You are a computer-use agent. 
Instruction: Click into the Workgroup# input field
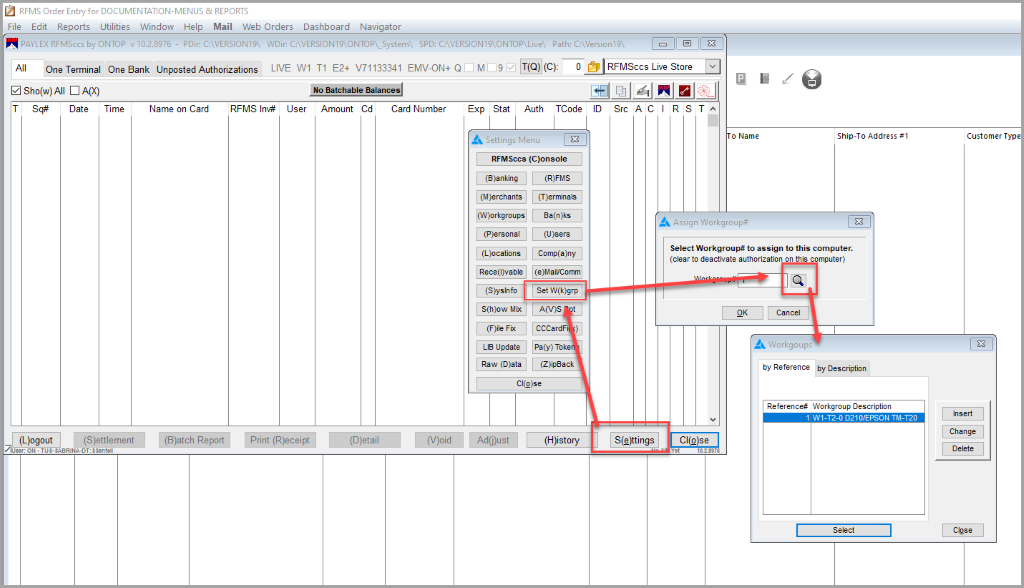click(762, 280)
